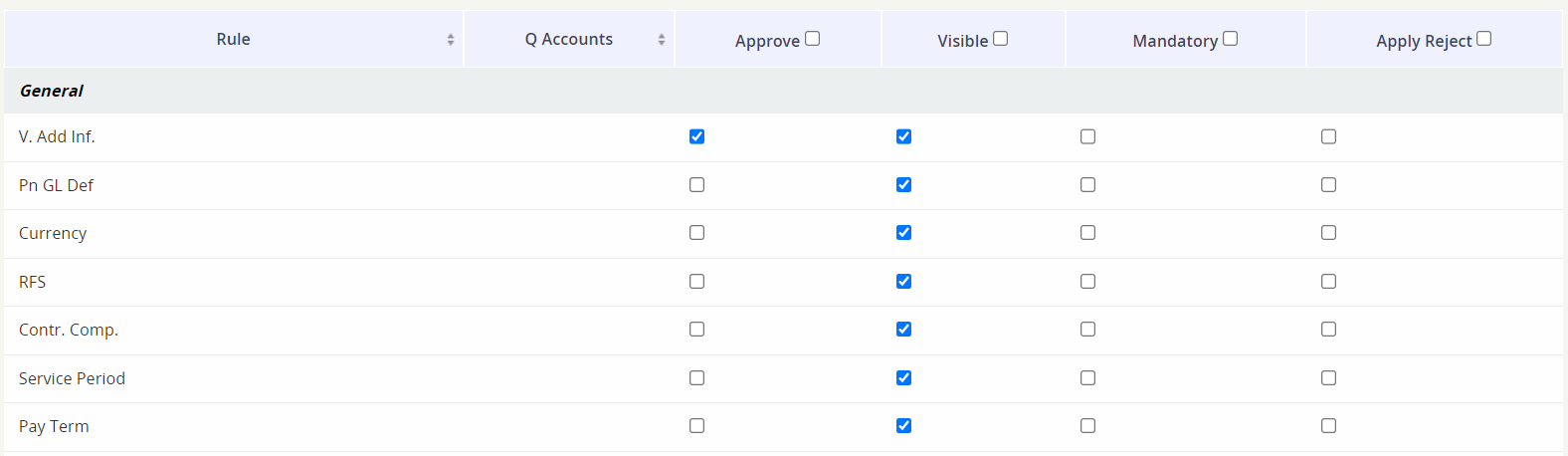
Task: Enable Approve for Currency row
Action: pyautogui.click(x=696, y=233)
